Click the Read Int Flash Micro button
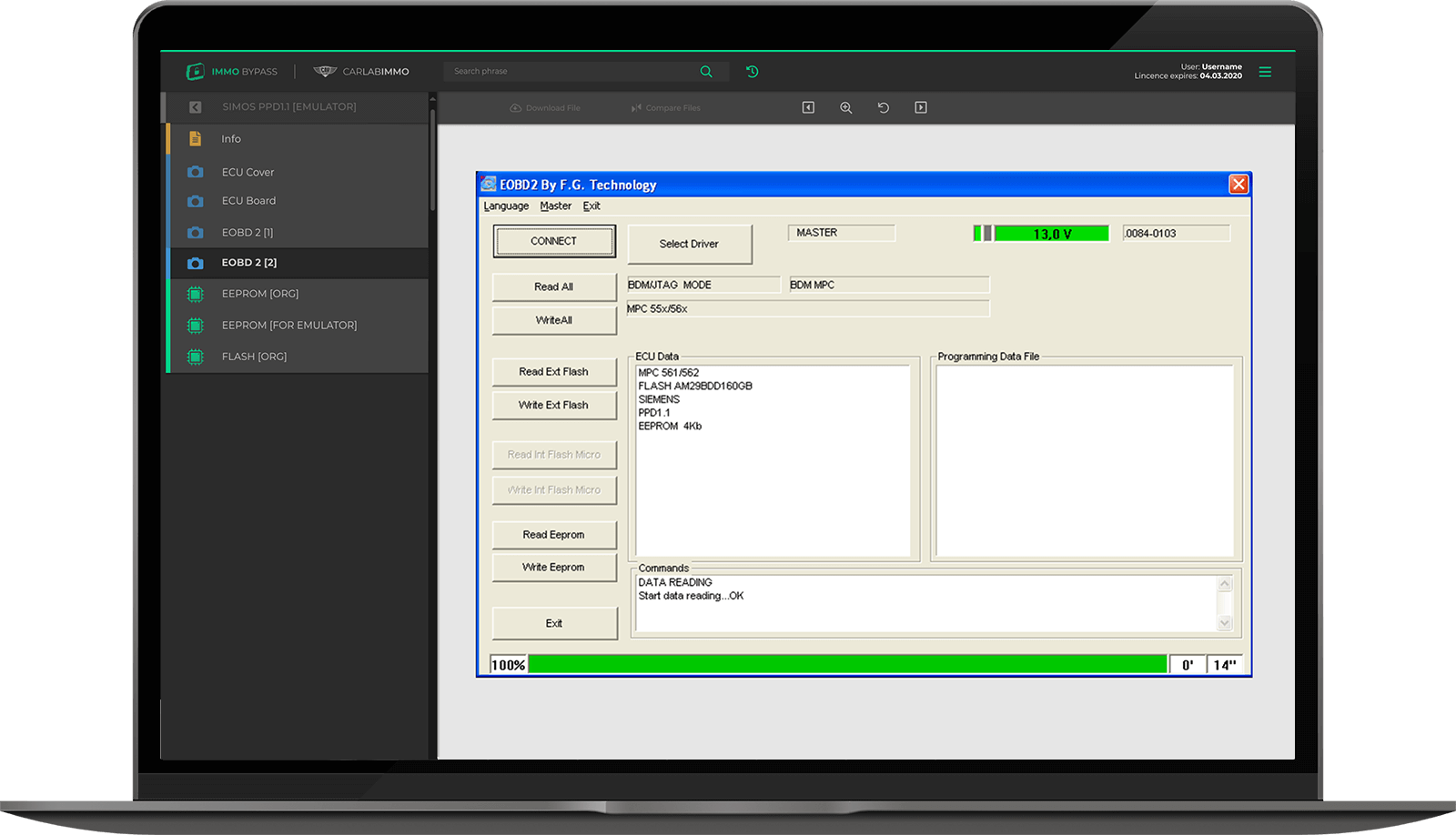Image resolution: width=1456 pixels, height=835 pixels. click(x=554, y=455)
